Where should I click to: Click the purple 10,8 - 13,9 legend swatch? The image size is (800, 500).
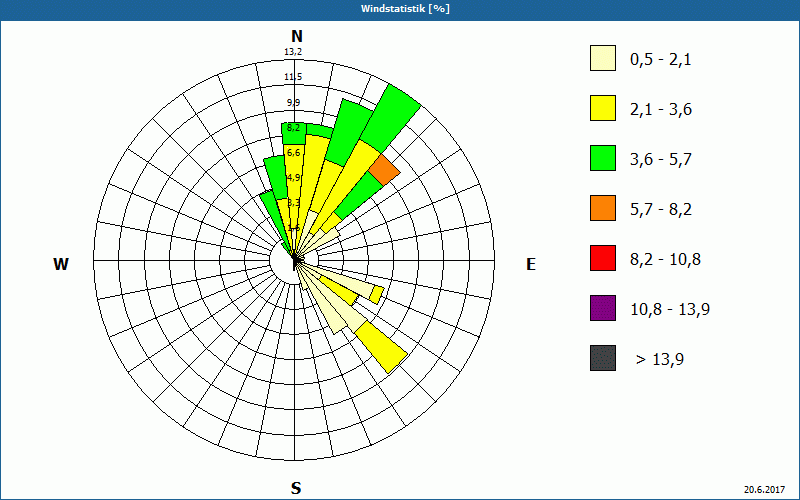[x=603, y=308]
